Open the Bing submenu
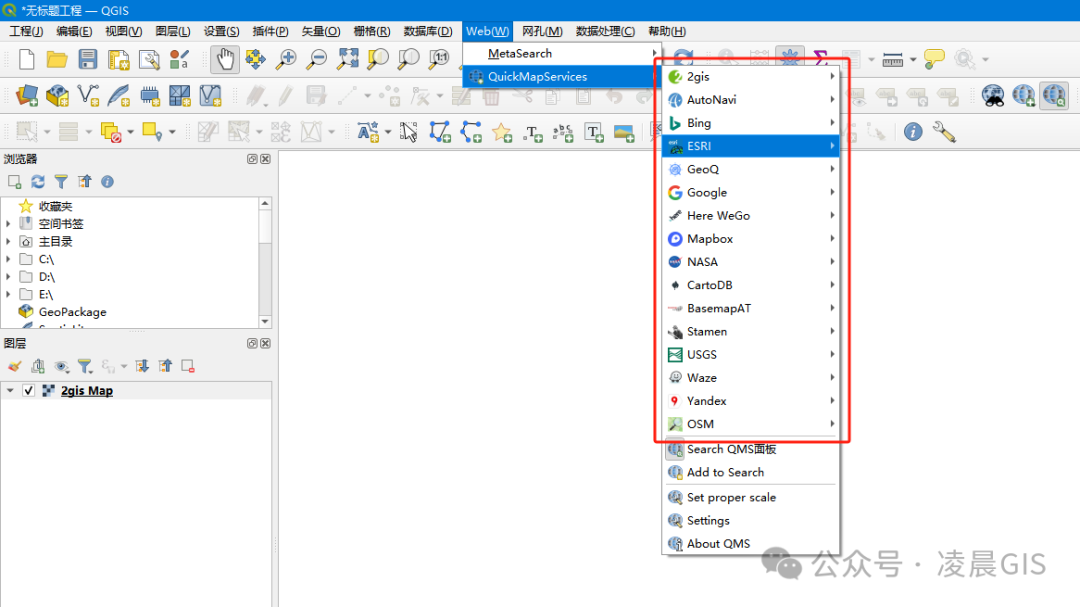 point(751,123)
